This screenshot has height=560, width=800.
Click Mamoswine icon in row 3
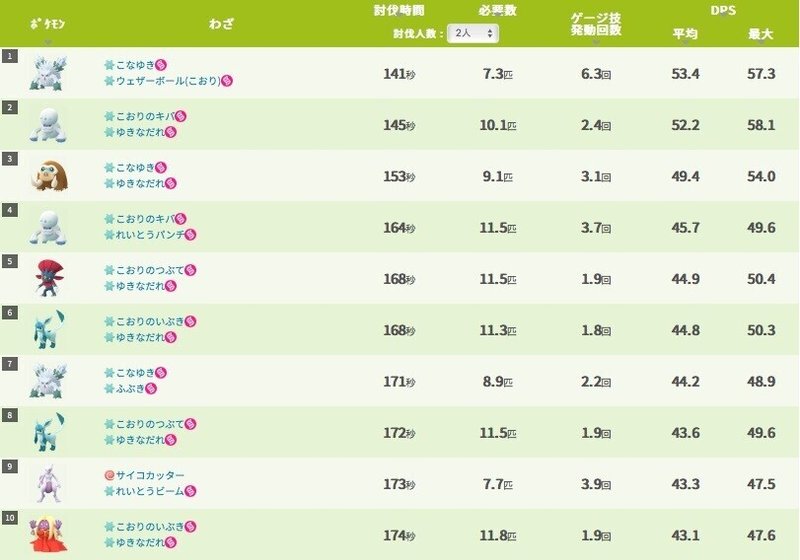49,175
